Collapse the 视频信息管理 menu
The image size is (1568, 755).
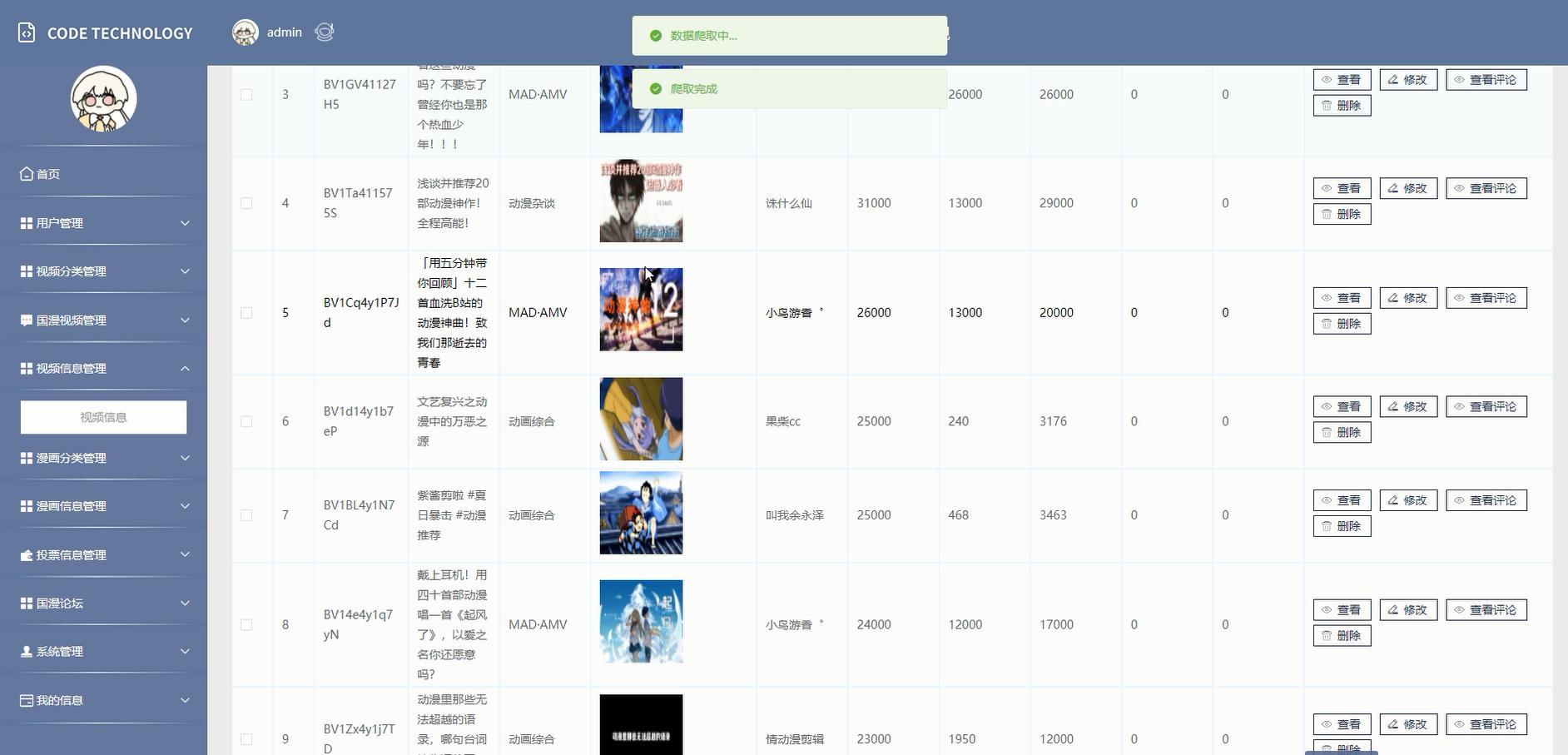103,368
